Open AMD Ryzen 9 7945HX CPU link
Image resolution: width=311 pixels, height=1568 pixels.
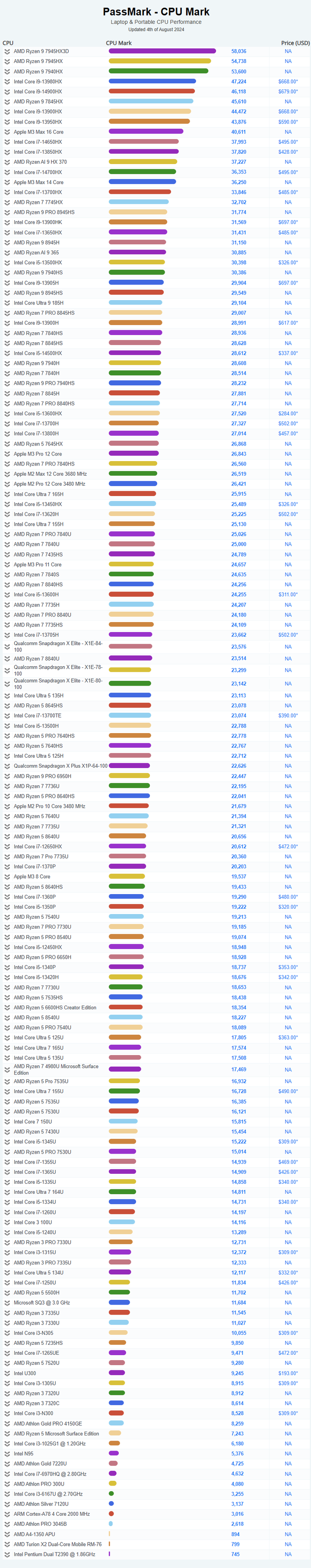(38, 61)
